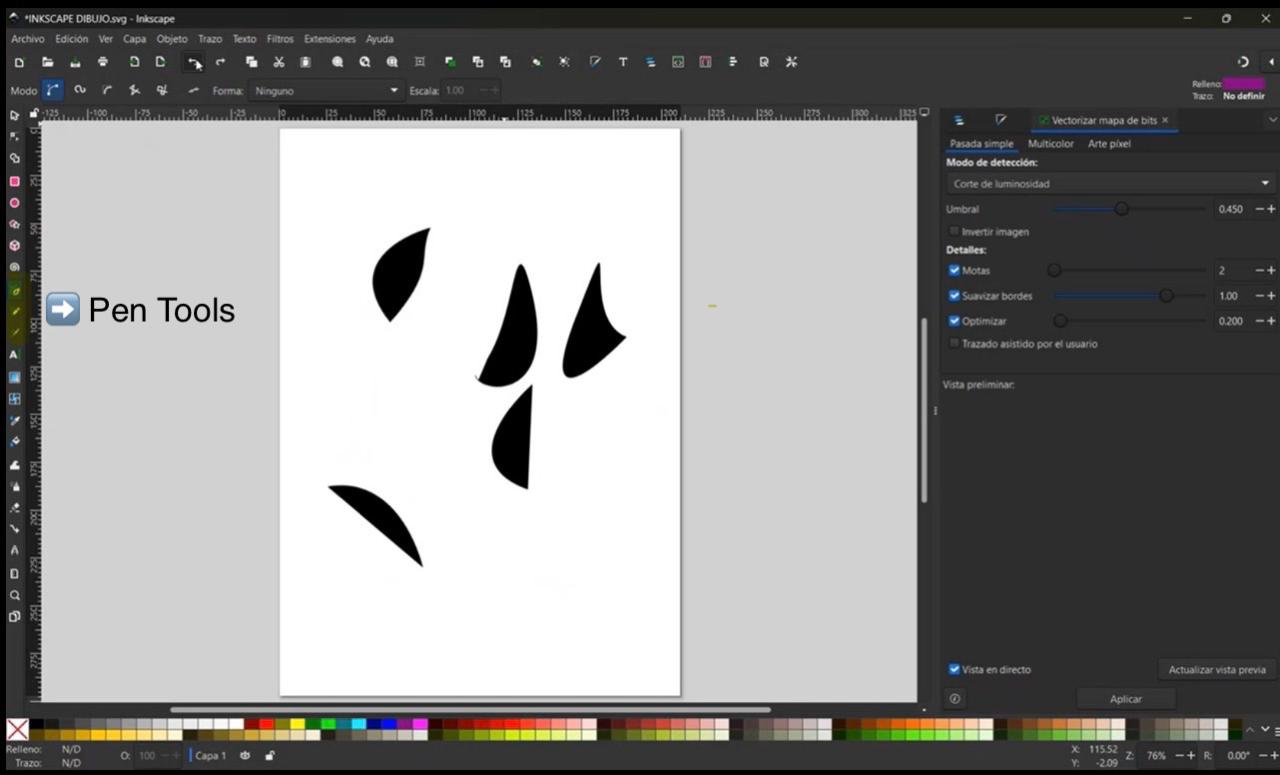
Task: Select the Star and polygon tool
Action: click(14, 224)
